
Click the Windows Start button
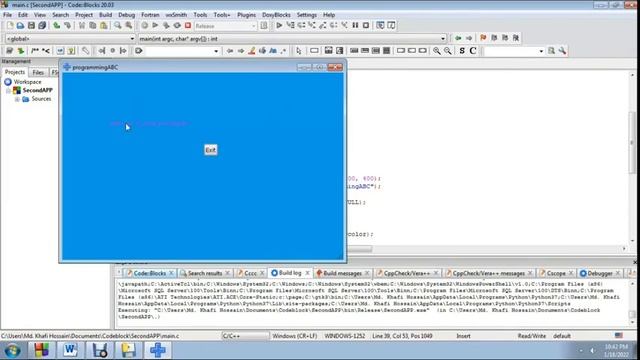[x=12, y=350]
